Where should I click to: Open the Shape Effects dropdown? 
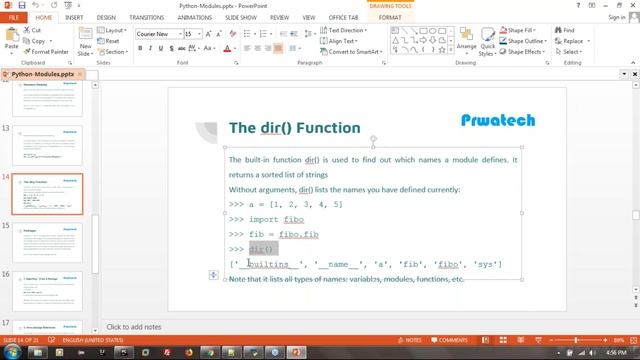(522, 52)
